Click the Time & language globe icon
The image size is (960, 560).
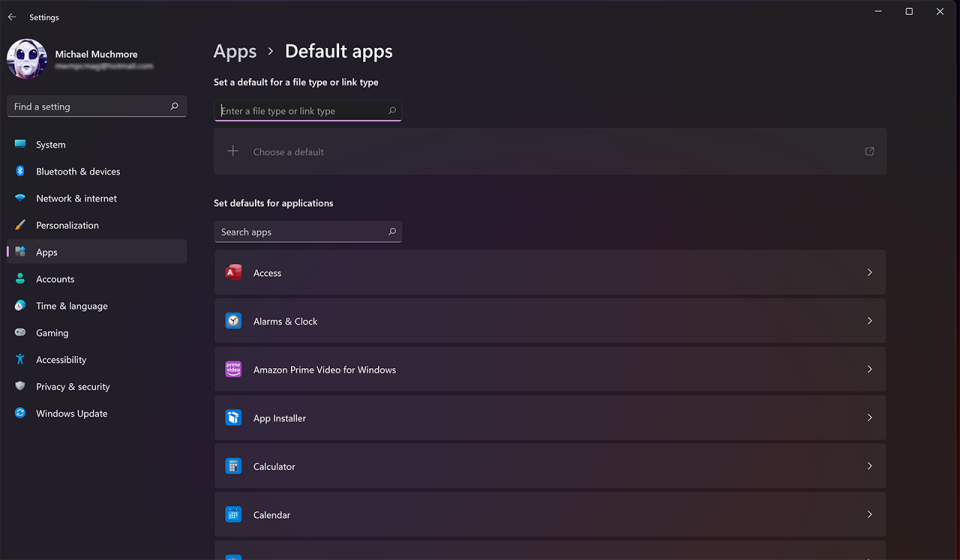[x=20, y=305]
